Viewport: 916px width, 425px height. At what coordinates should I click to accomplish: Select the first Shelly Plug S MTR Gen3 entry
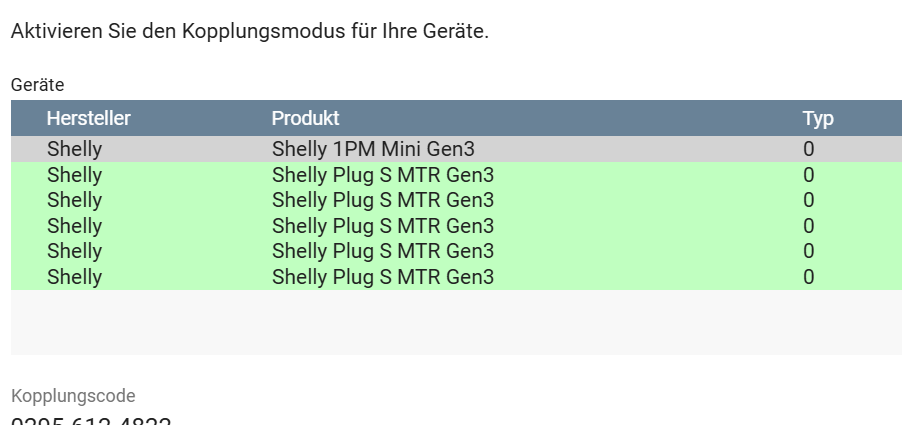(x=382, y=175)
